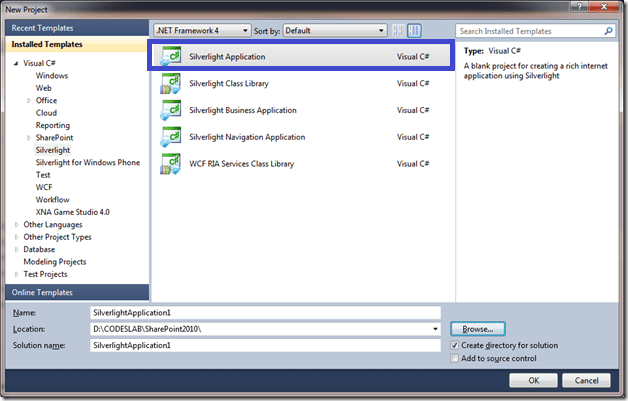Click the WCF RIA Services Class Library icon

(169, 162)
